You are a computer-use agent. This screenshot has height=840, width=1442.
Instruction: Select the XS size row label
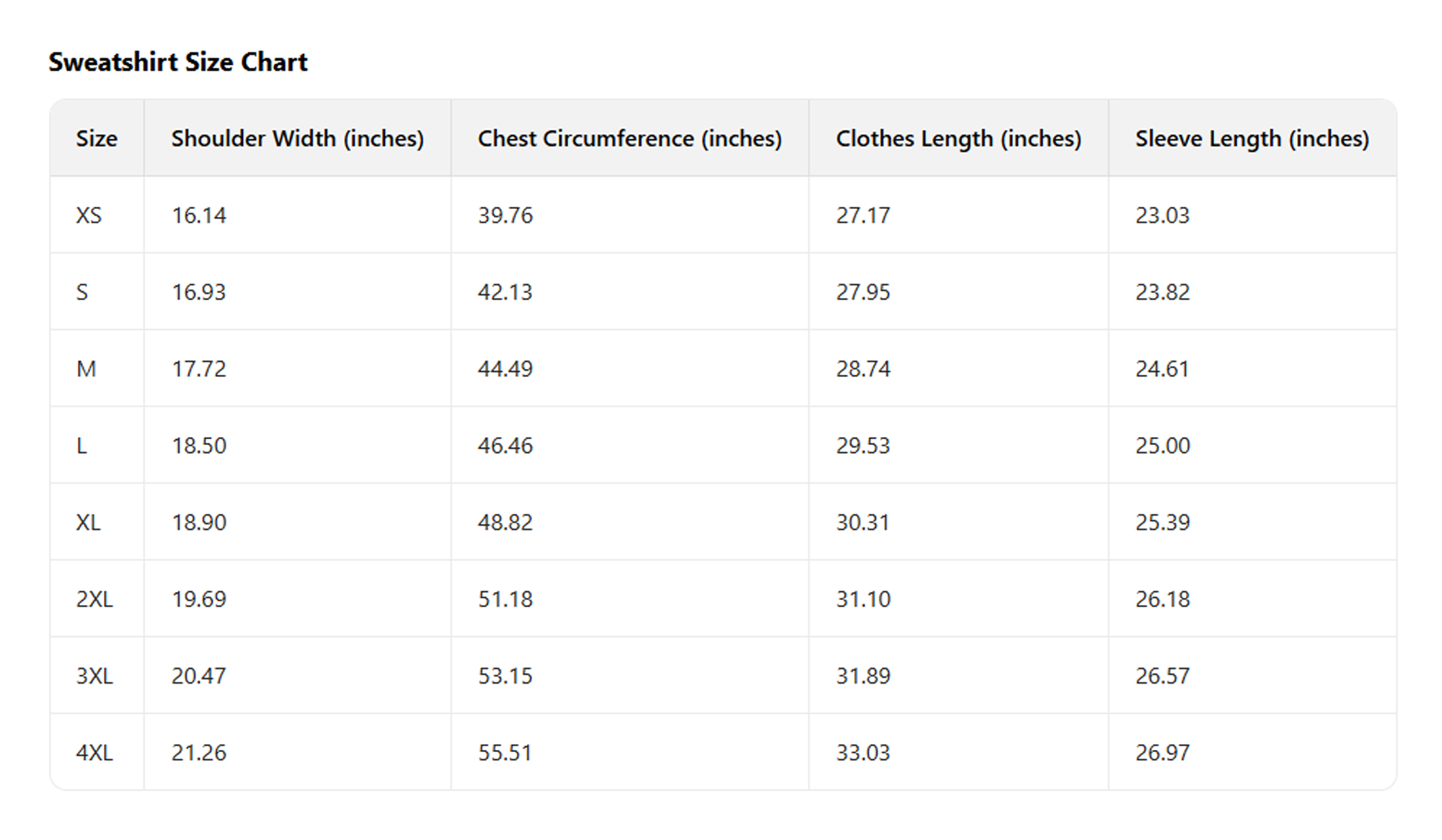89,216
